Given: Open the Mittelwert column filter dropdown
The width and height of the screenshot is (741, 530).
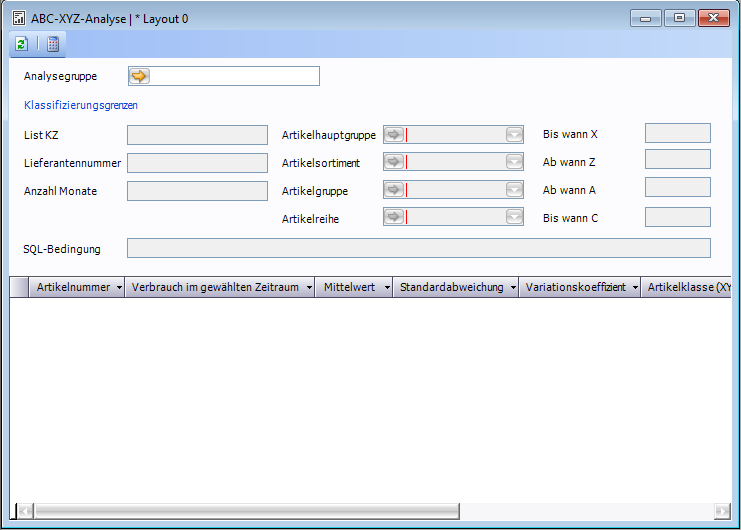Looking at the screenshot, I should (384, 288).
